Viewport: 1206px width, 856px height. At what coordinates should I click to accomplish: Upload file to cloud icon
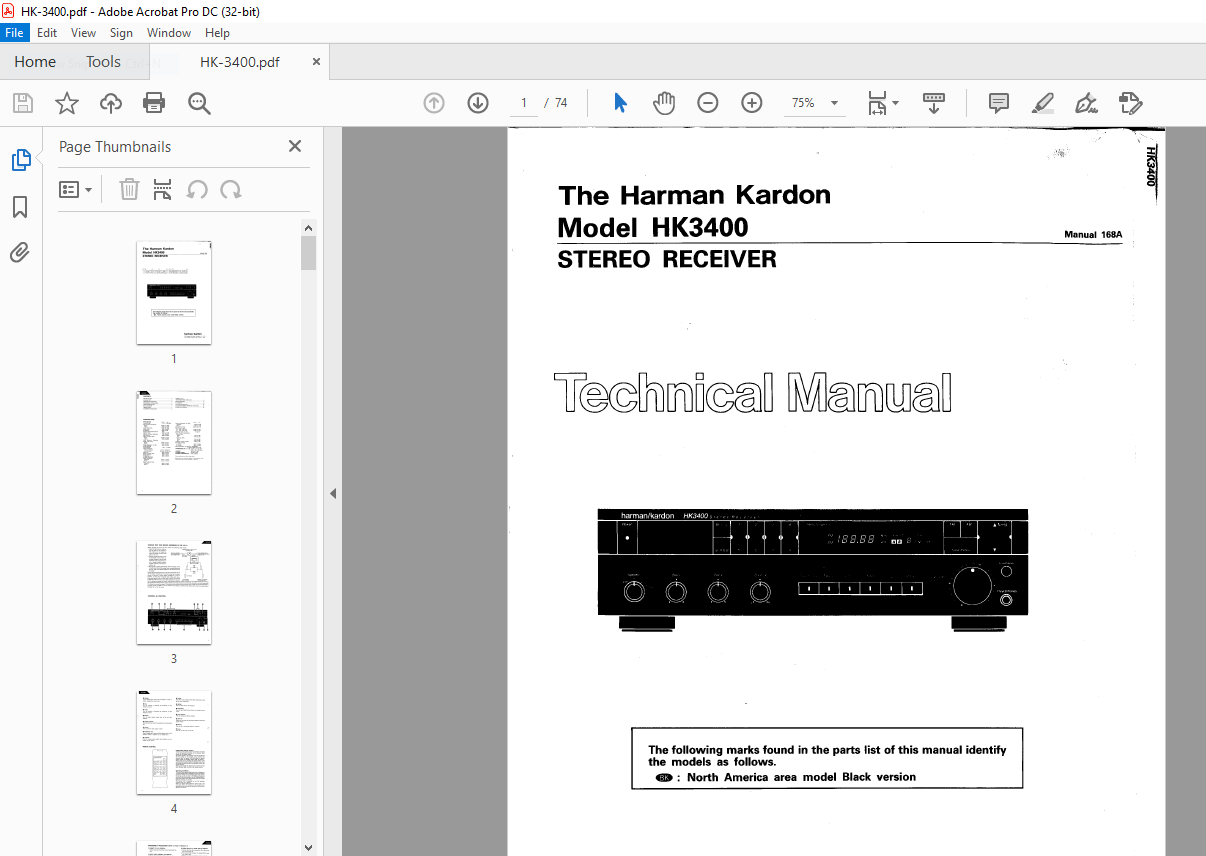click(x=111, y=103)
